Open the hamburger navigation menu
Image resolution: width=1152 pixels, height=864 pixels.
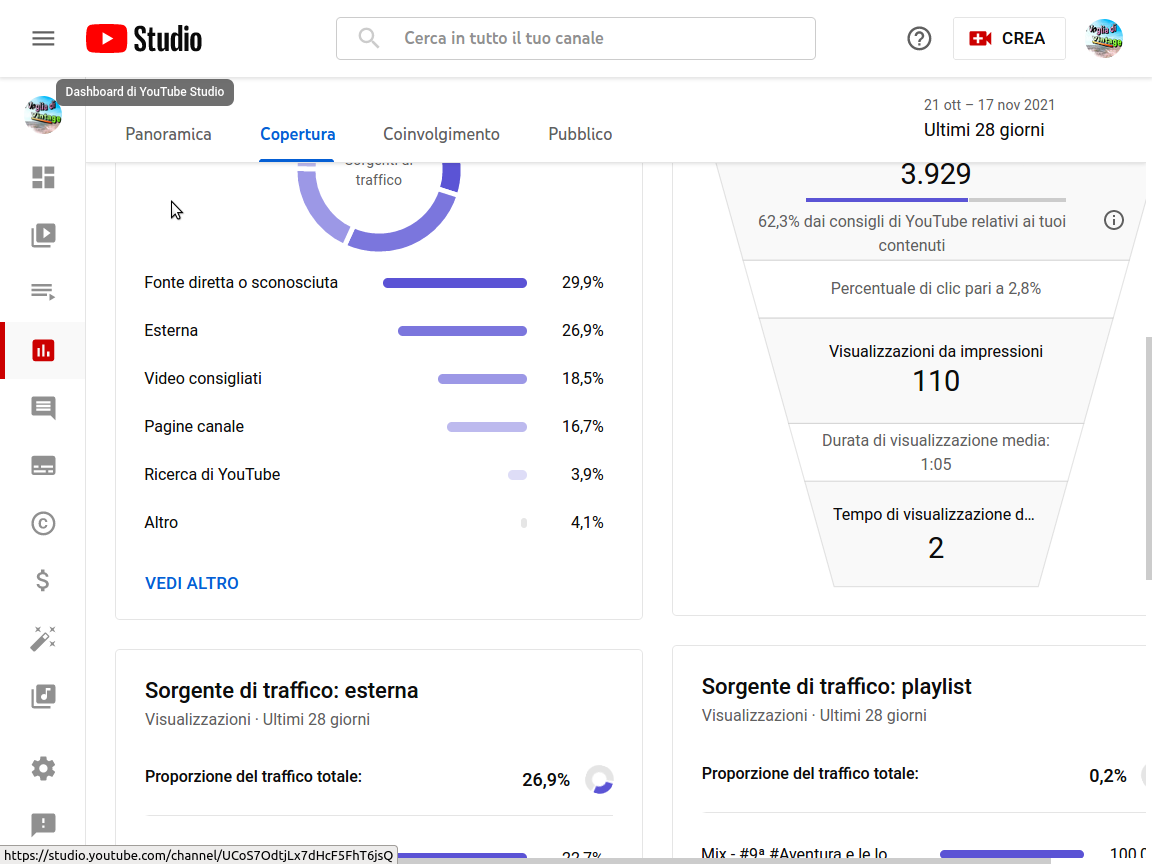pyautogui.click(x=43, y=38)
